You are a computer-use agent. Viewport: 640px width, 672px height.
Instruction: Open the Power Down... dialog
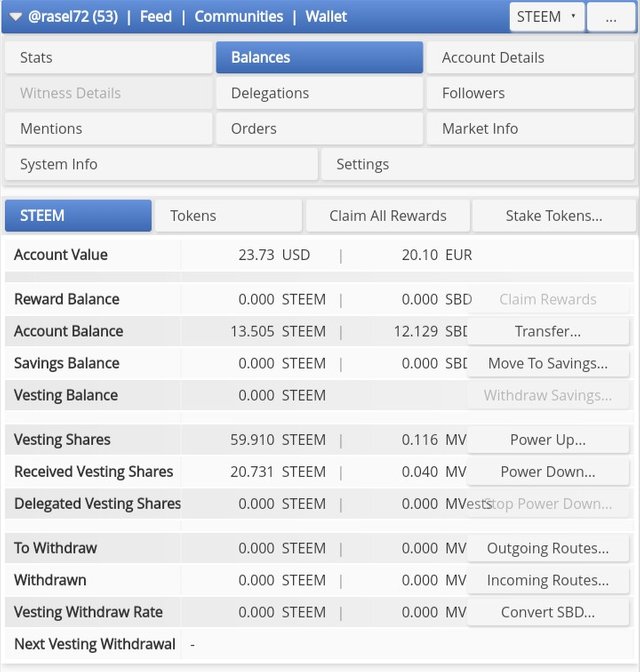point(548,472)
